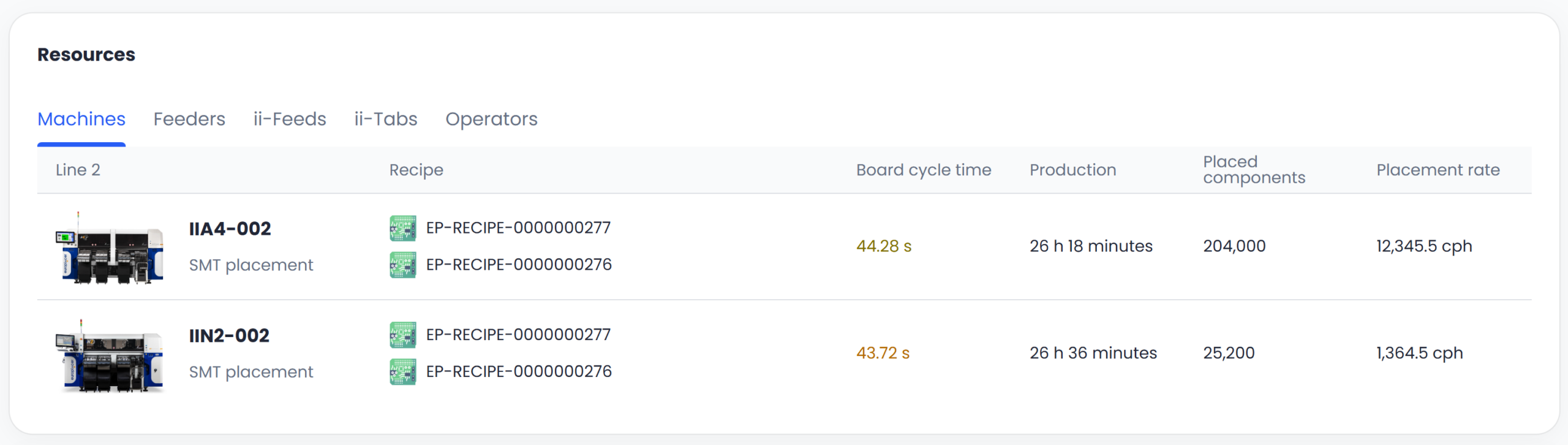The height and width of the screenshot is (445, 1568).
Task: Switch to the Feeders tab
Action: (189, 119)
